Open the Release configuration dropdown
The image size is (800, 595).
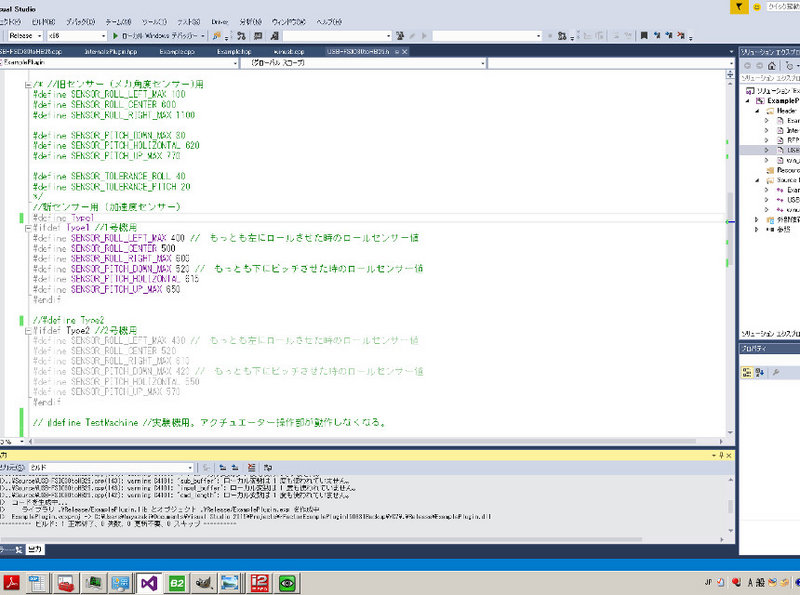tap(25, 36)
